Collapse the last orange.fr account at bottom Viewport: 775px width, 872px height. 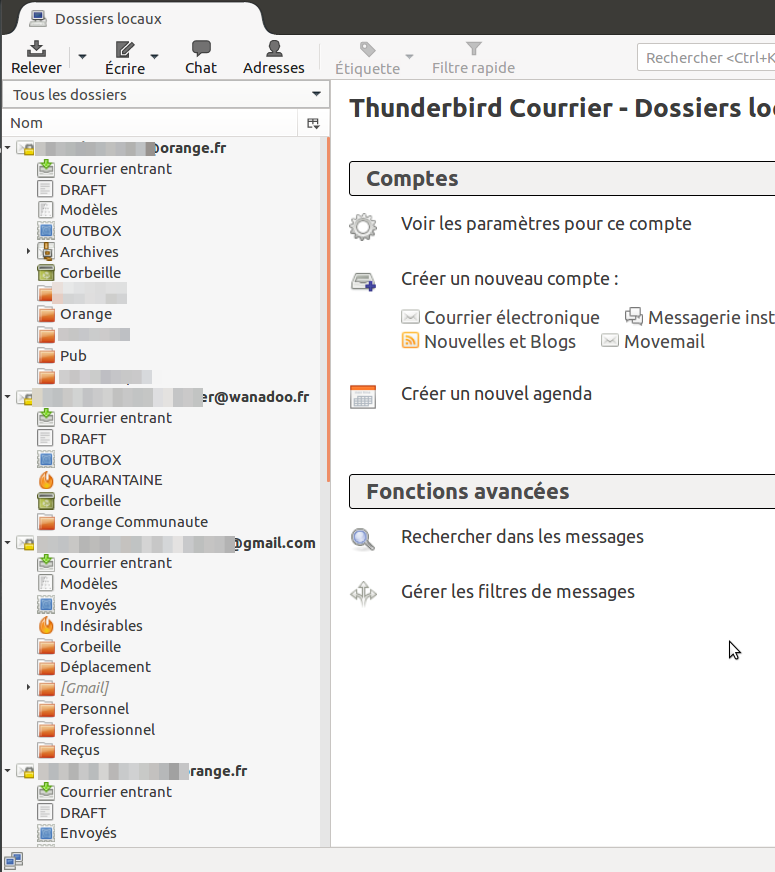[8, 771]
